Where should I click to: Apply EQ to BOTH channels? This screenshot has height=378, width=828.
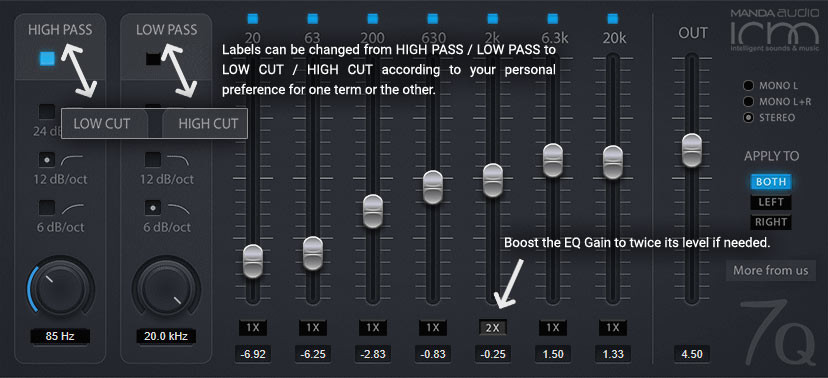[x=771, y=182]
